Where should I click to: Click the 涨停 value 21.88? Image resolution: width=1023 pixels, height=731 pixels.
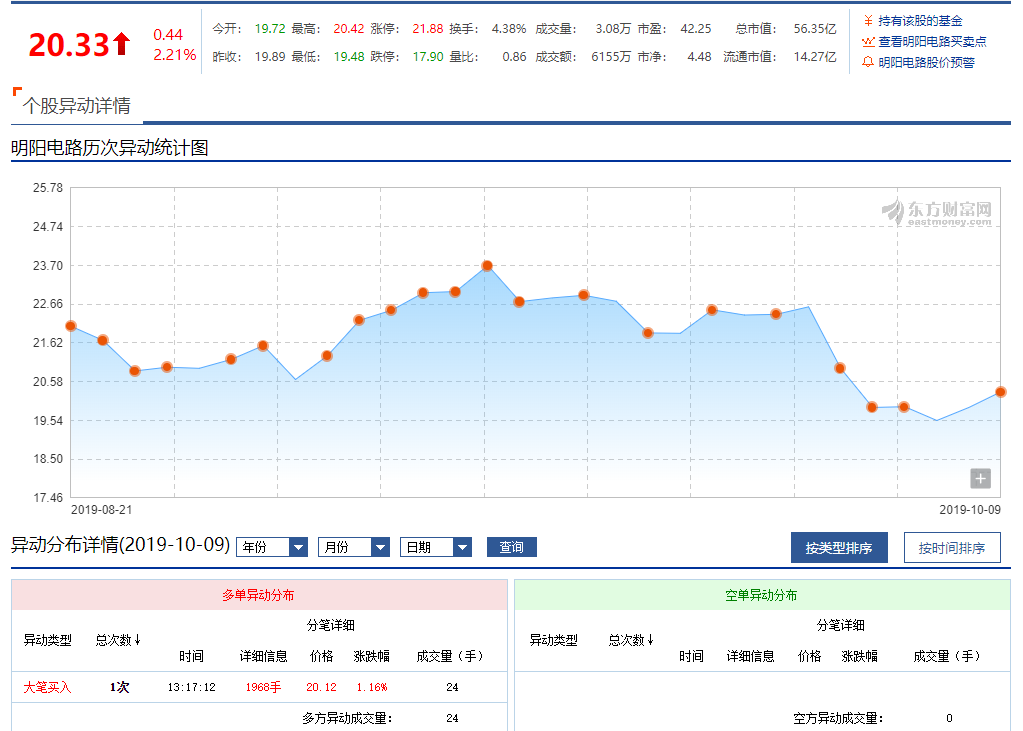click(428, 29)
